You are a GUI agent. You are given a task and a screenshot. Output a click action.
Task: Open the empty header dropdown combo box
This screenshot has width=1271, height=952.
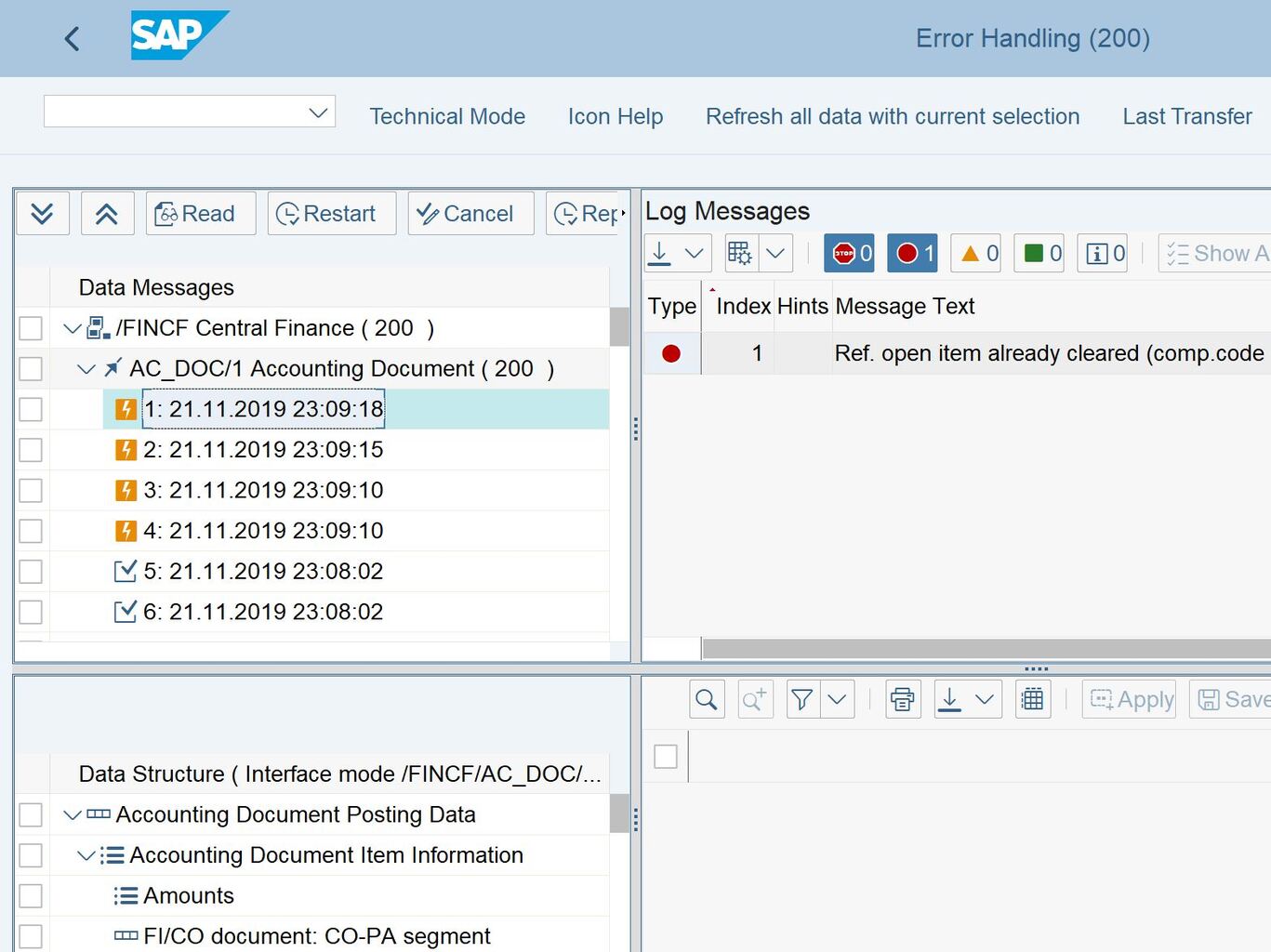point(190,112)
